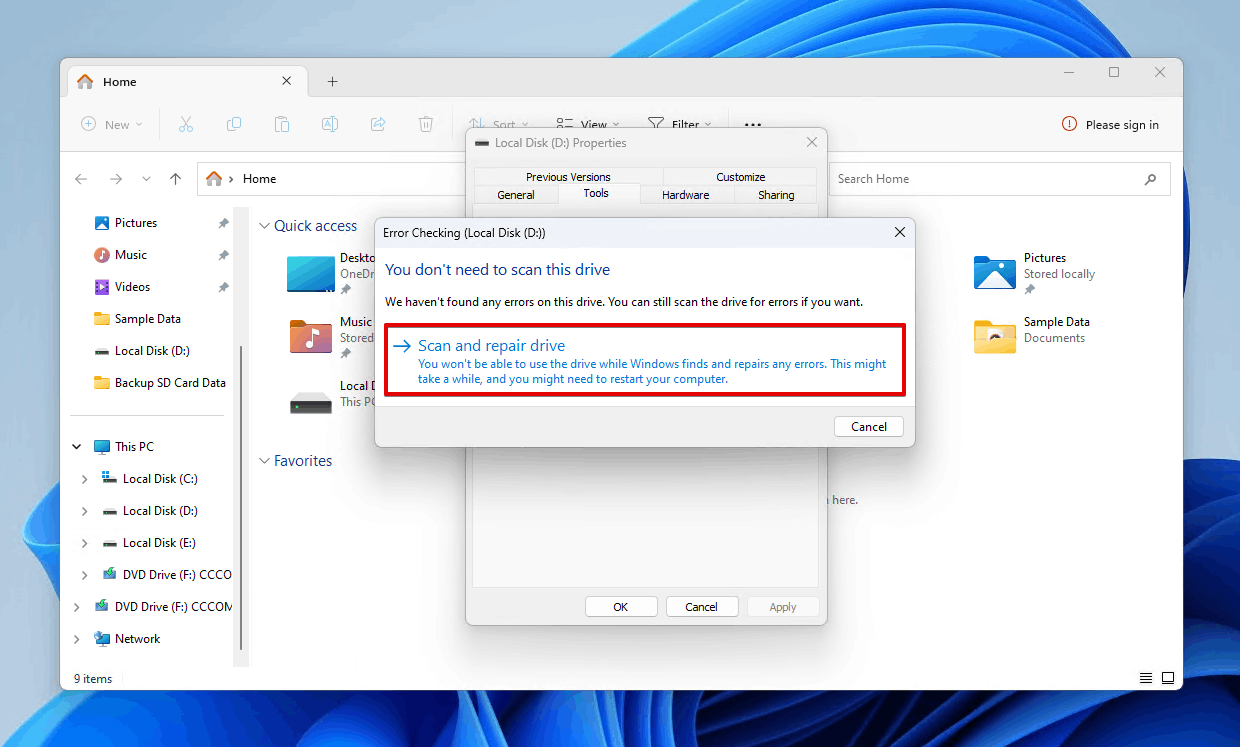Open recent locations chevron dropdown
Screen dimensions: 1240x747
(146, 179)
